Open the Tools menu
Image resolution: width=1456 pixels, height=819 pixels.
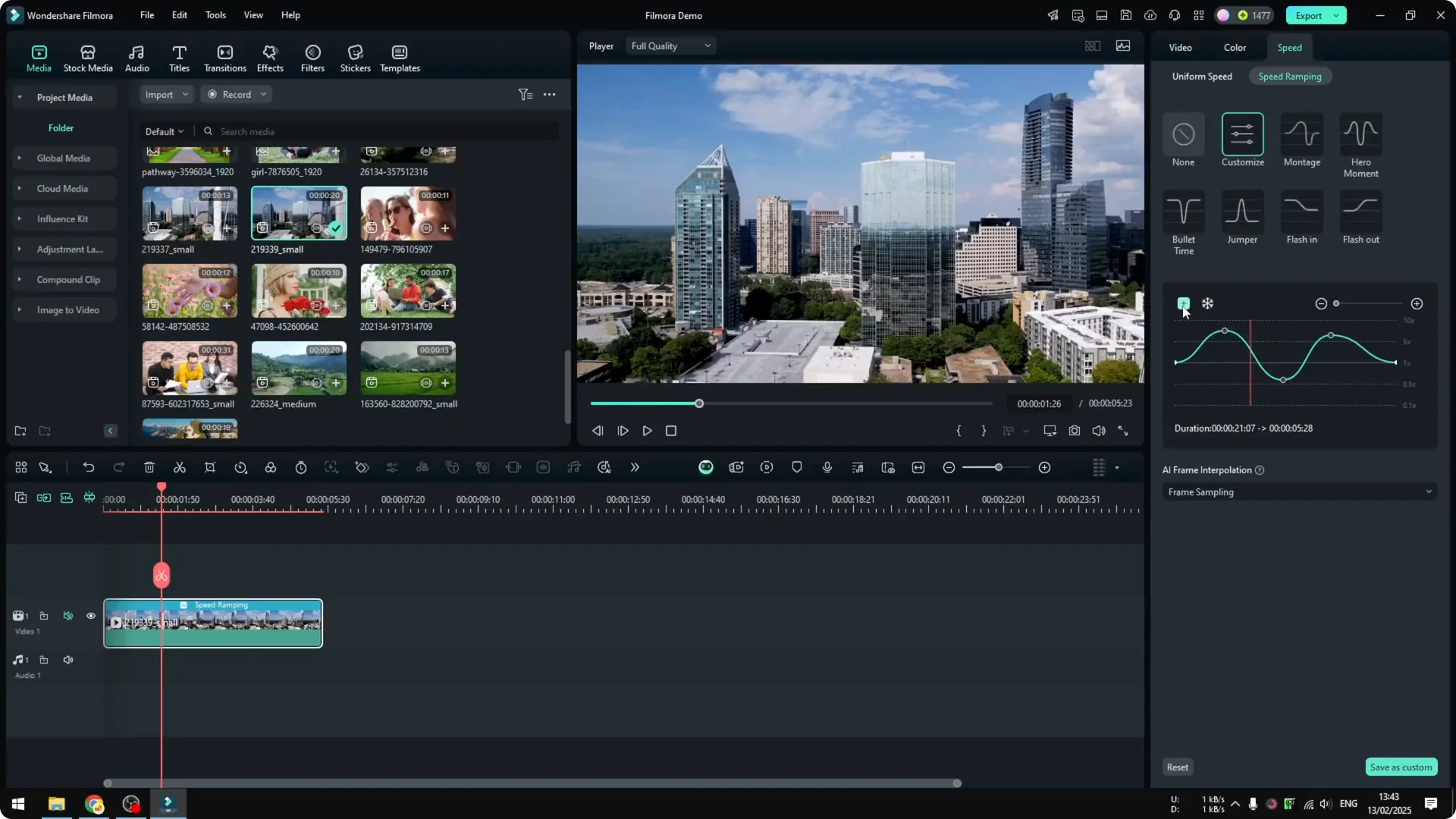pos(215,15)
